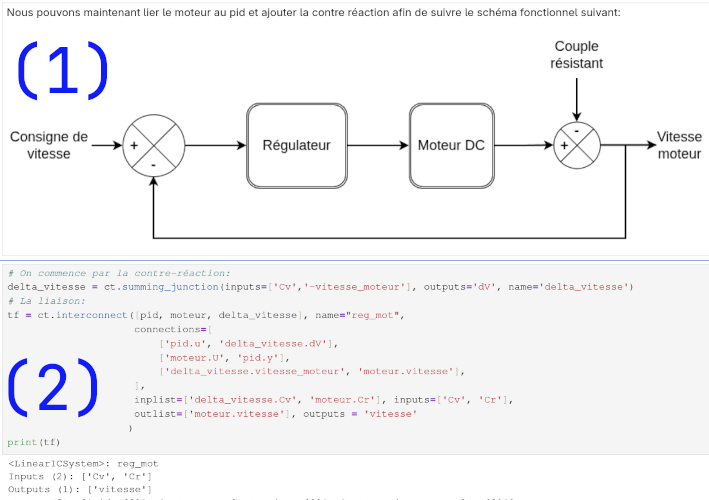Click the outputs='dV' argument
Screen dimensions: 709x500
(x=460, y=287)
